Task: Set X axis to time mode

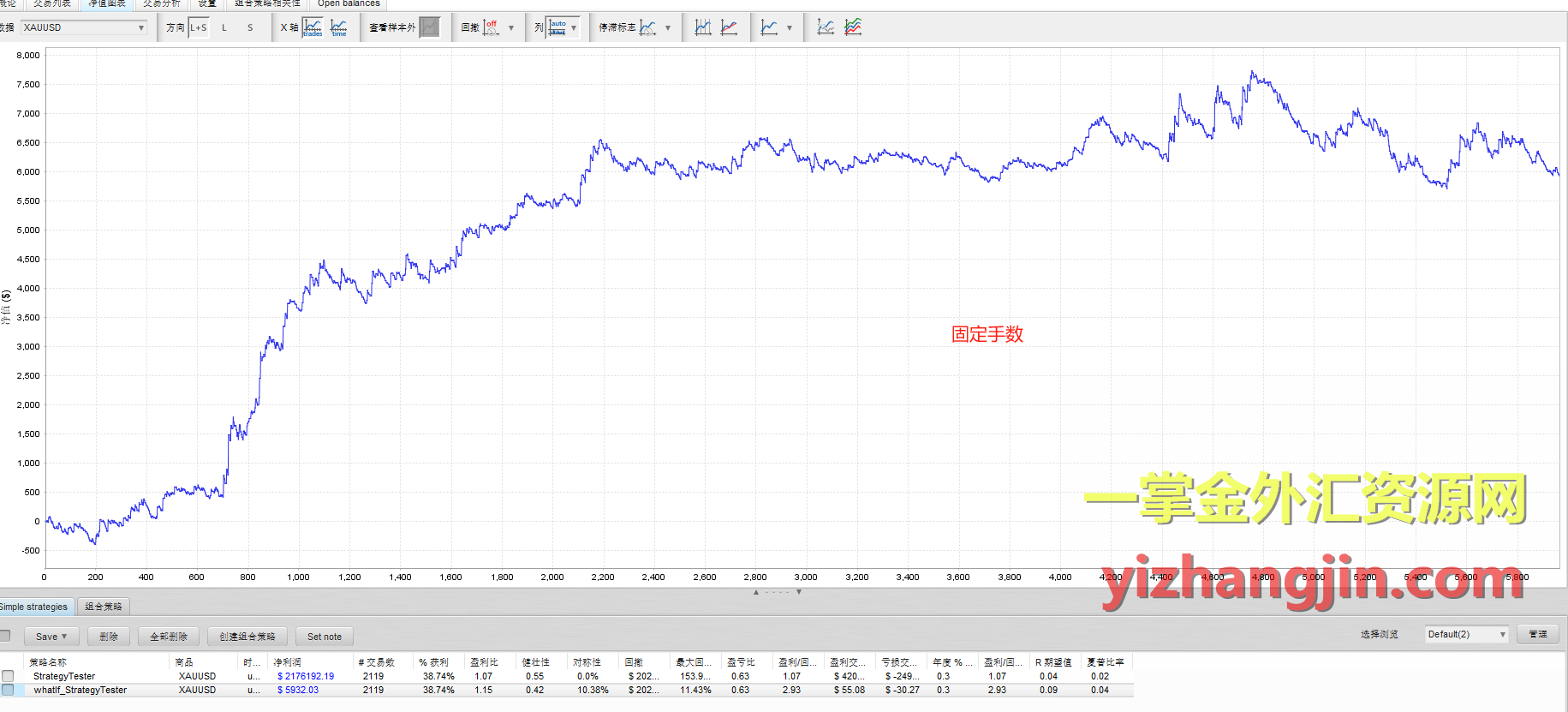Action: click(x=339, y=27)
